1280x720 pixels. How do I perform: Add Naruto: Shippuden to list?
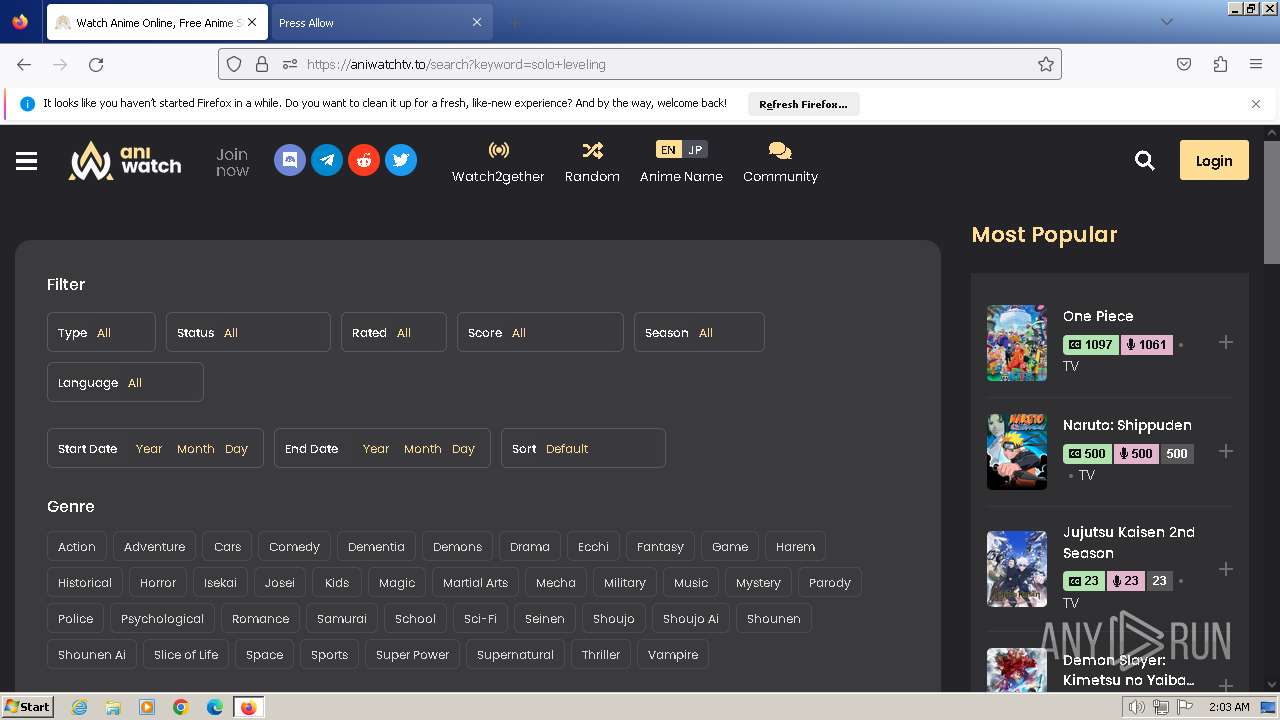coord(1226,451)
